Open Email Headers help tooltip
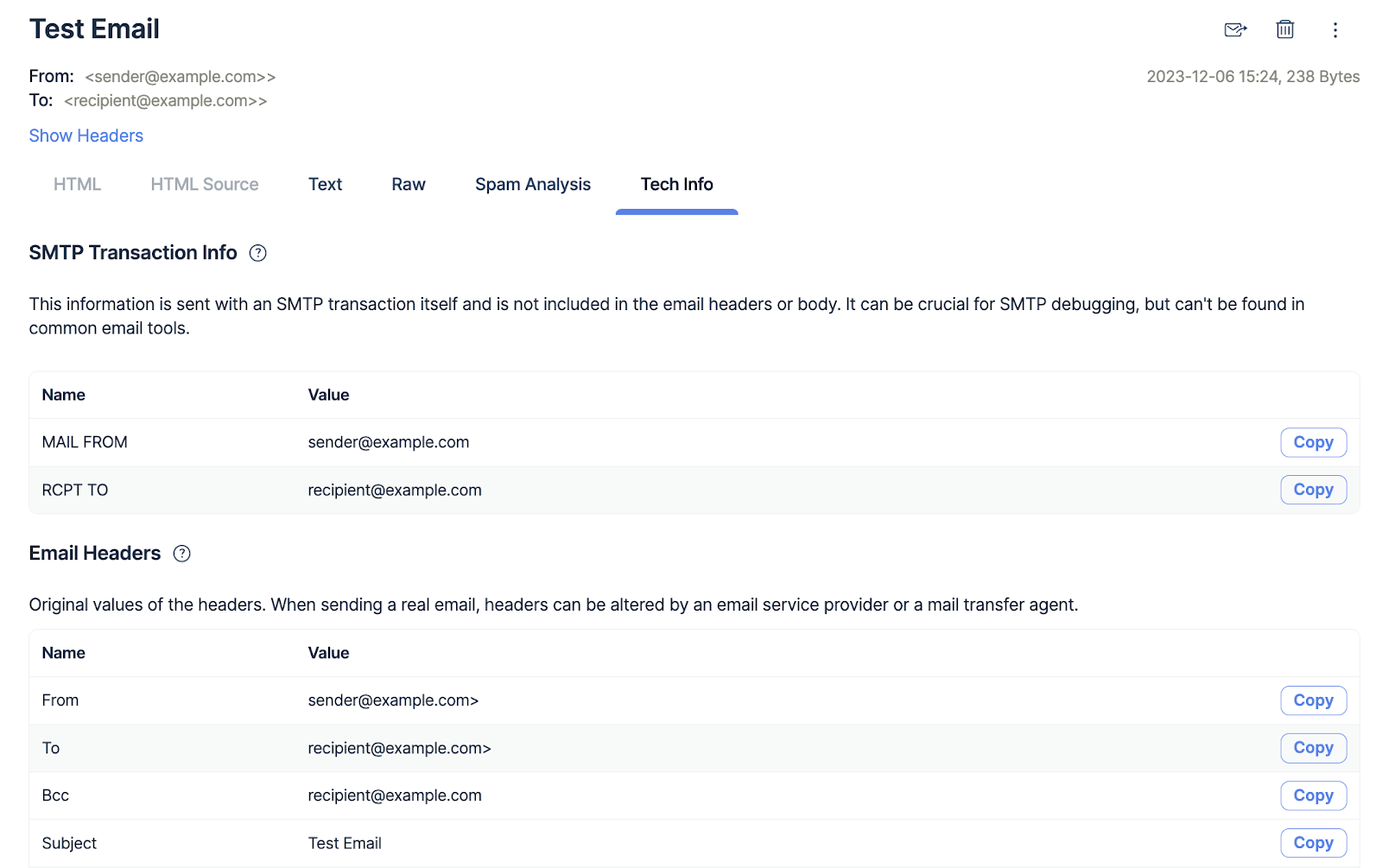 [181, 554]
